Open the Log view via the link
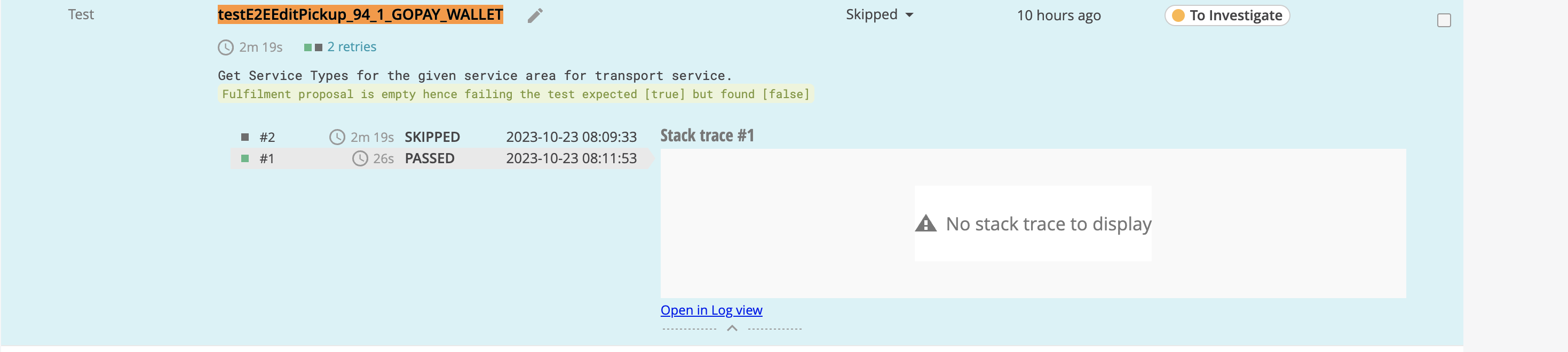Viewport: 1568px width, 352px height. [x=711, y=310]
